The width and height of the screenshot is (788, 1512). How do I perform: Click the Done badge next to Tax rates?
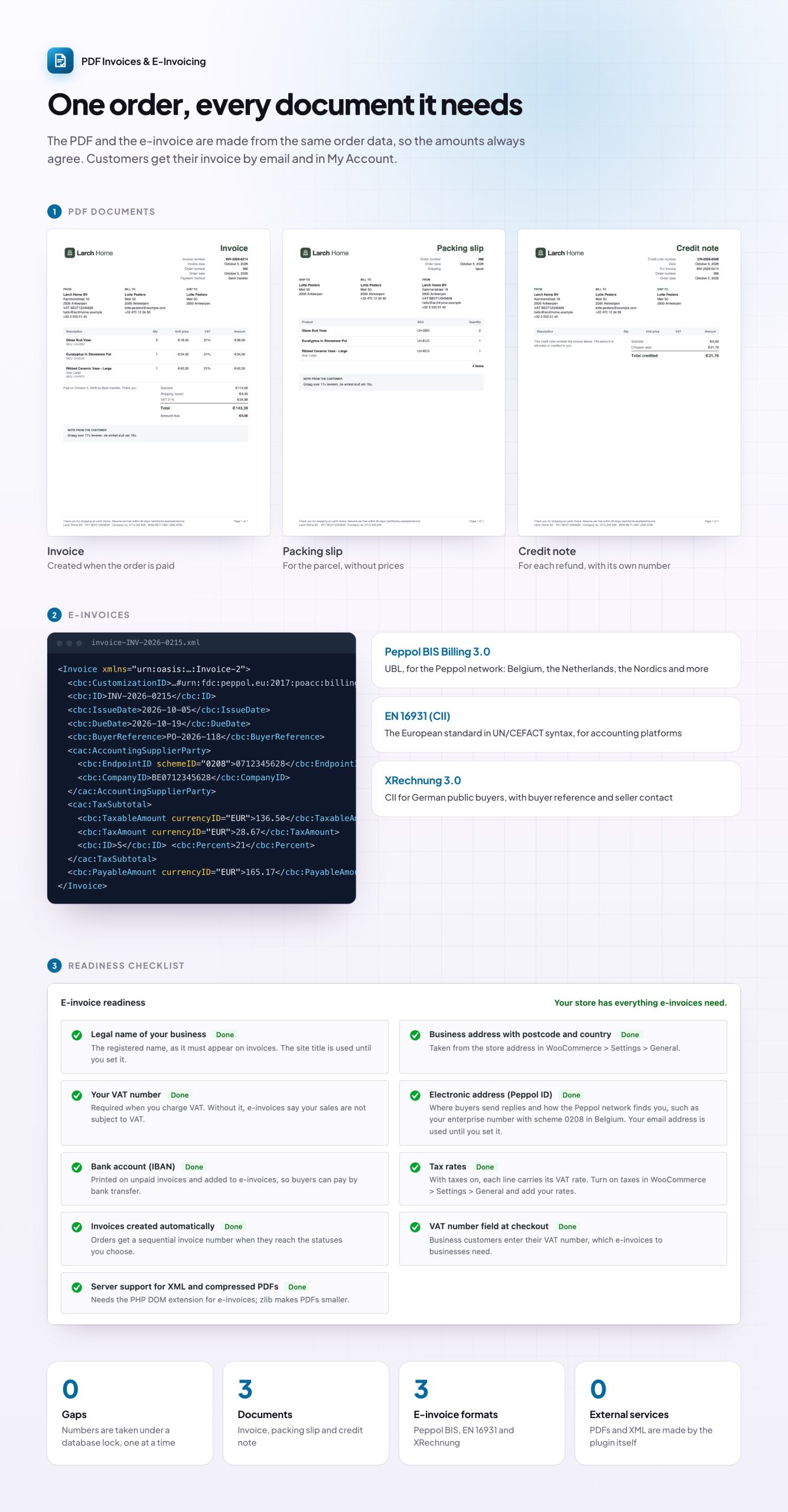point(485,1167)
